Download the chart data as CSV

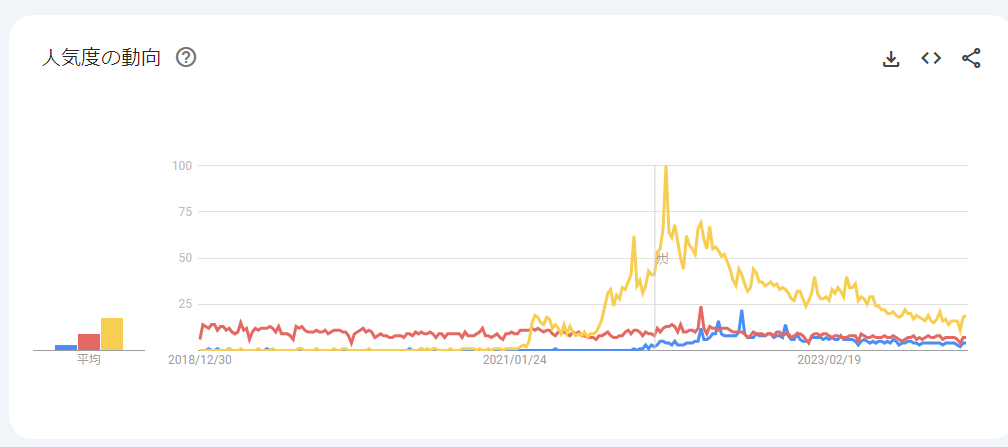click(891, 58)
